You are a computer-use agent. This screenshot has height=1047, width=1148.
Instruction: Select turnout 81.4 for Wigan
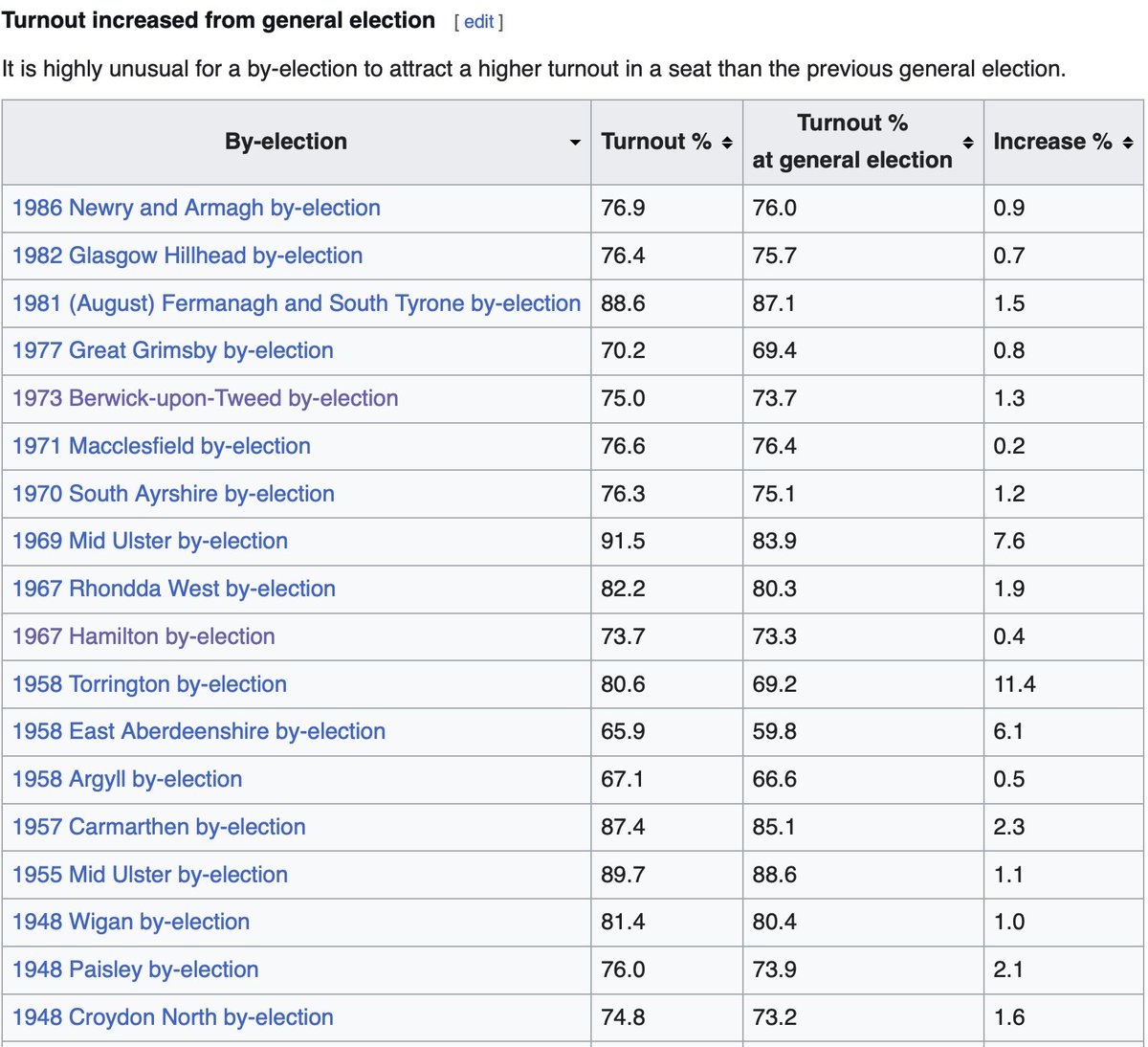click(623, 922)
